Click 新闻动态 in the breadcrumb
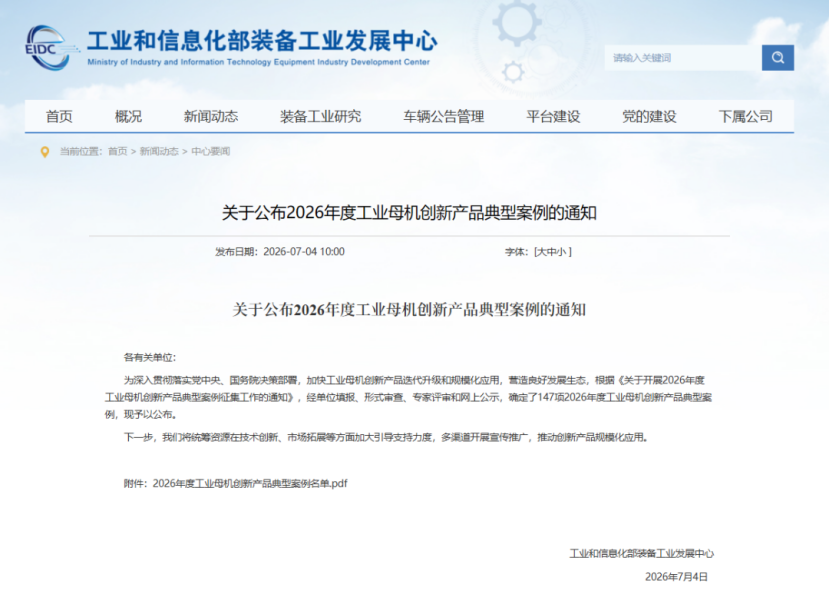 [159, 151]
